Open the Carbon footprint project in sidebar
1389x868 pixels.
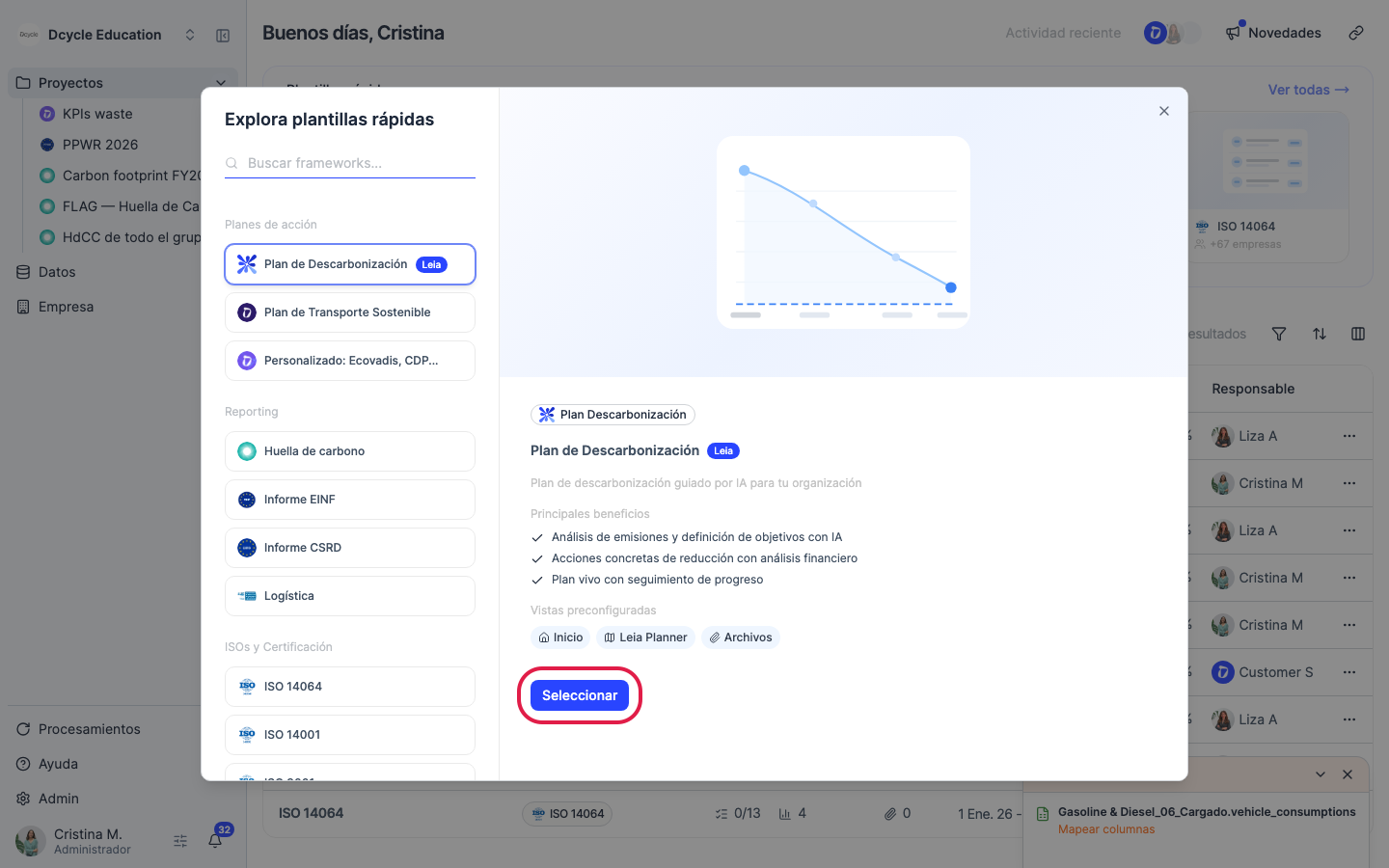pyautogui.click(x=120, y=176)
